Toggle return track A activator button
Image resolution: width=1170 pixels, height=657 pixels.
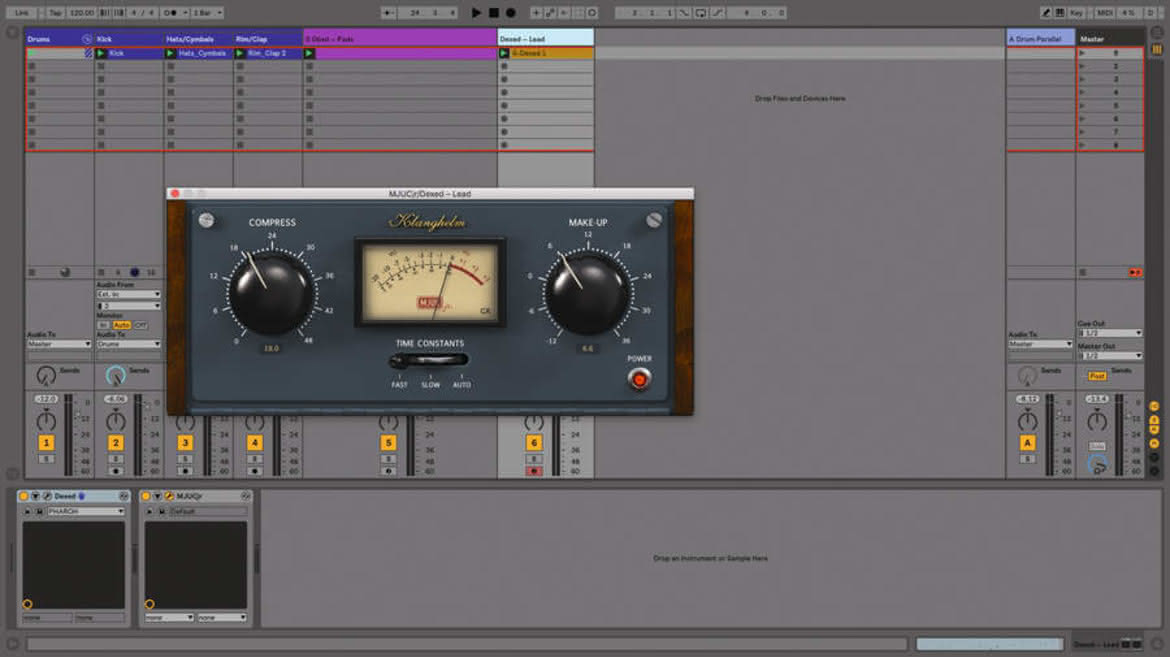(1027, 443)
